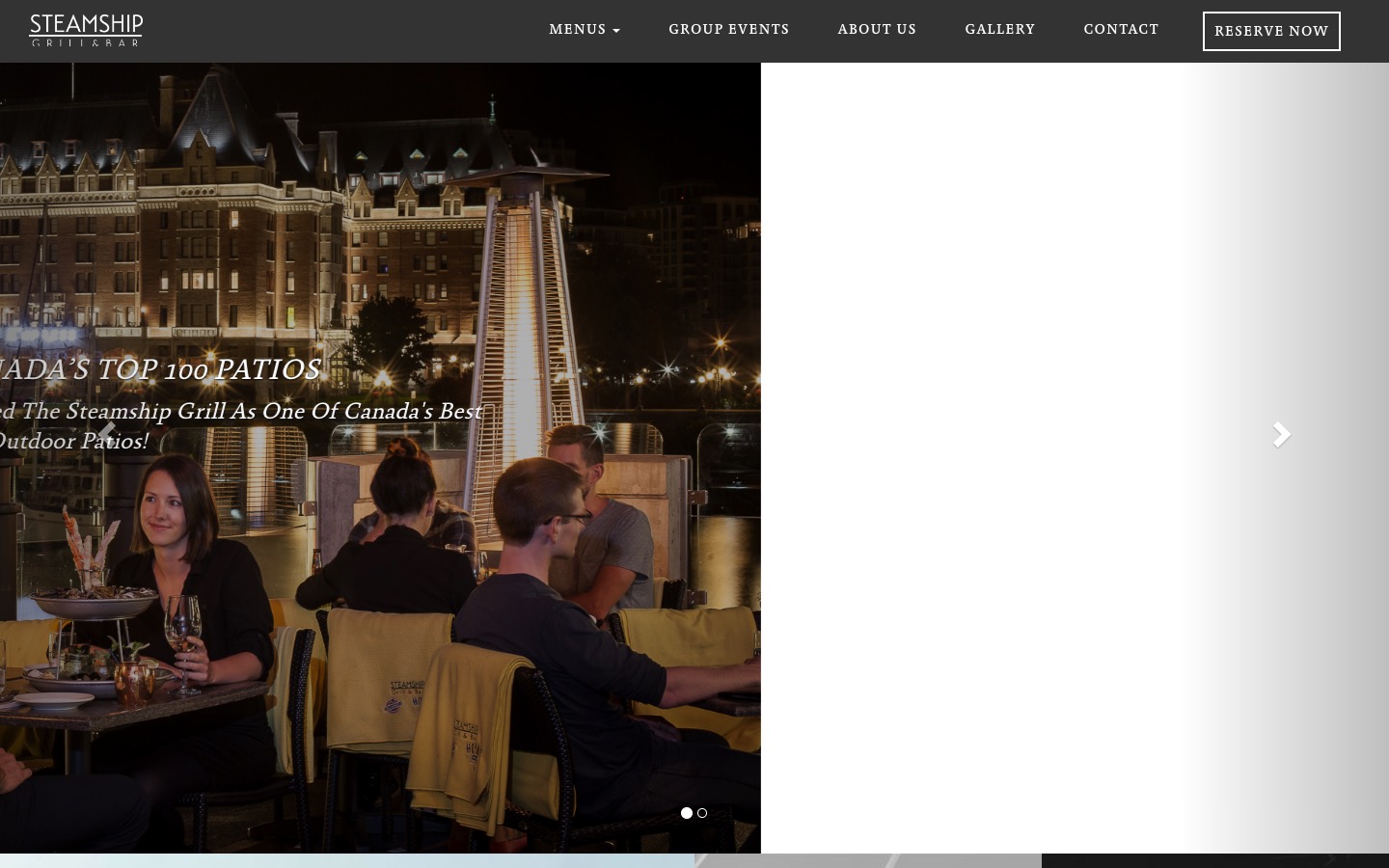Viewport: 1389px width, 868px height.
Task: Open the Group Events page
Action: (729, 30)
